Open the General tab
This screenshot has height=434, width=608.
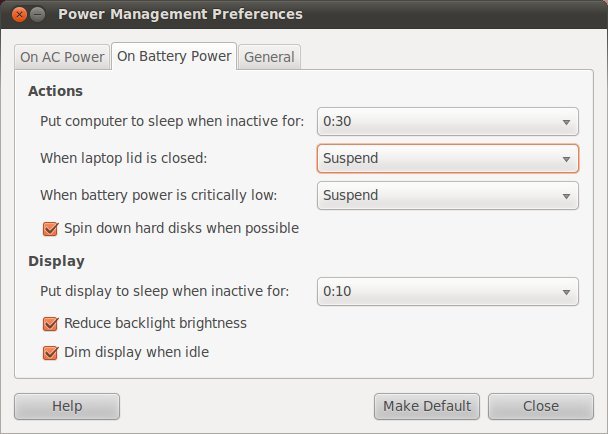[269, 57]
